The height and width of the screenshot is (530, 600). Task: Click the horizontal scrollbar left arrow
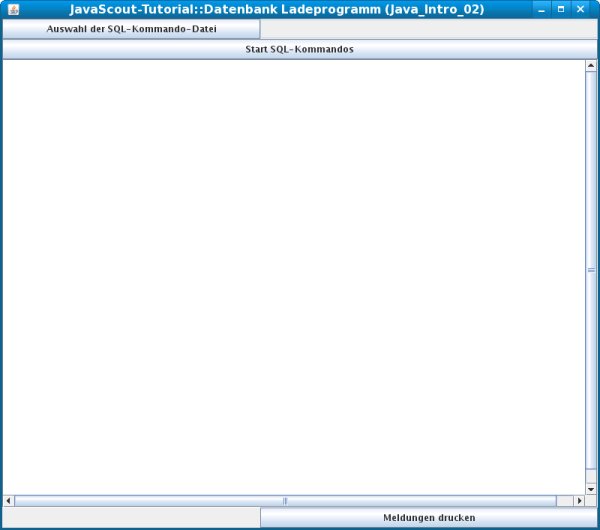(9, 500)
